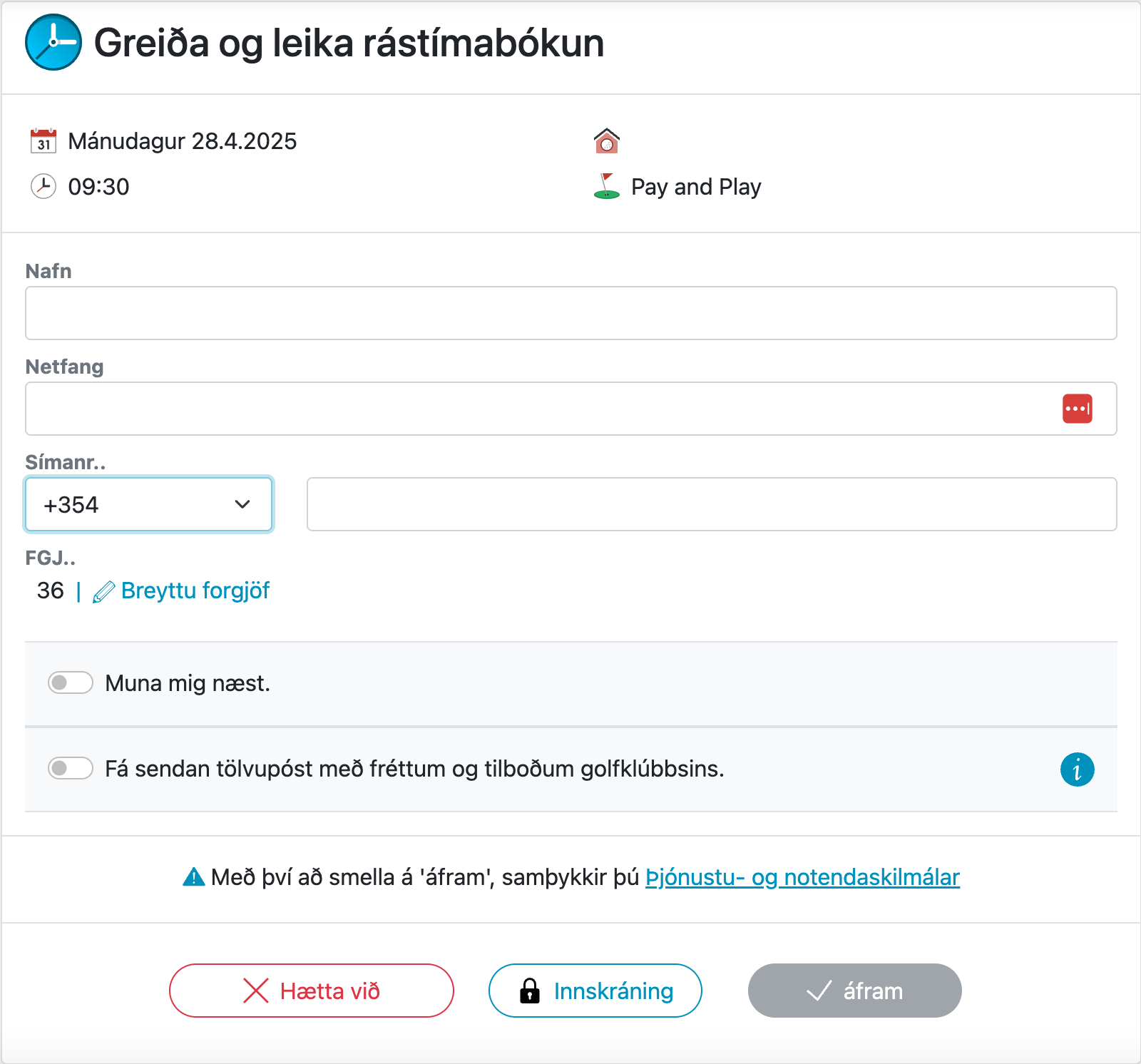Click the Innskráning login button

[595, 991]
